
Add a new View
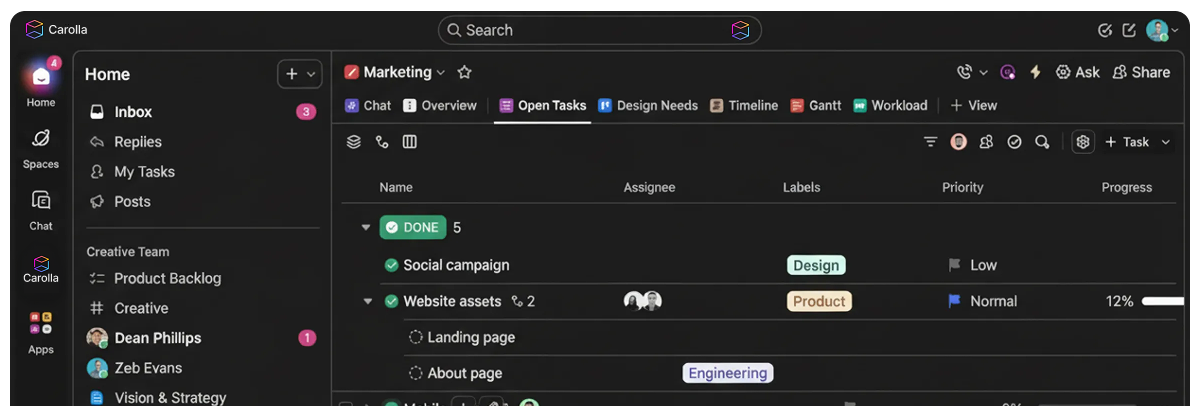point(973,105)
